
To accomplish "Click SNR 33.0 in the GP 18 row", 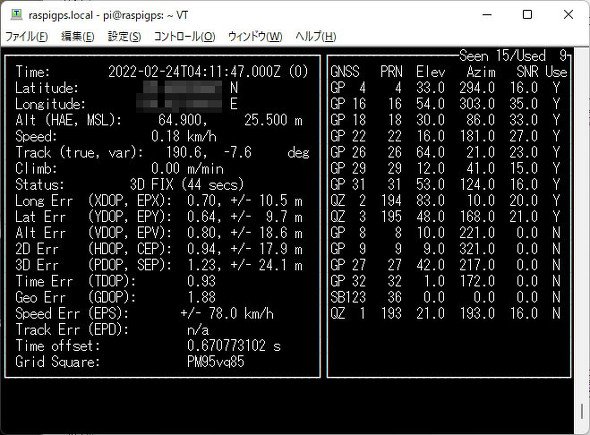I will pyautogui.click(x=524, y=120).
